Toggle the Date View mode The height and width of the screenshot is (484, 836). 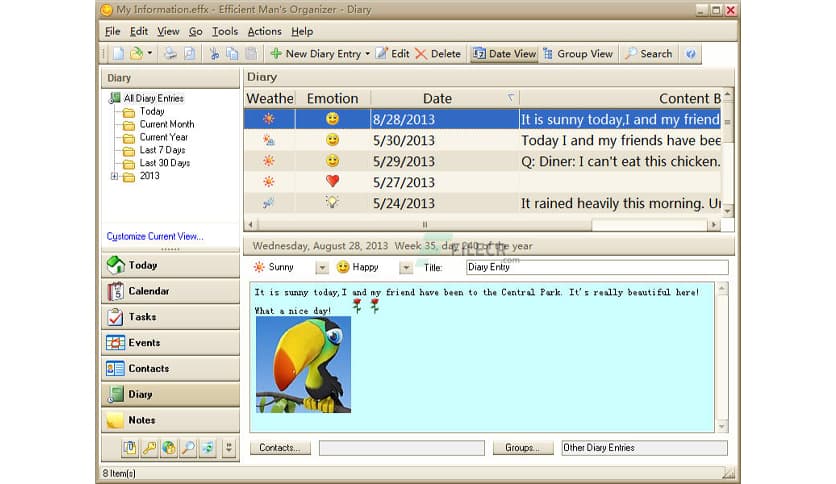pyautogui.click(x=504, y=54)
